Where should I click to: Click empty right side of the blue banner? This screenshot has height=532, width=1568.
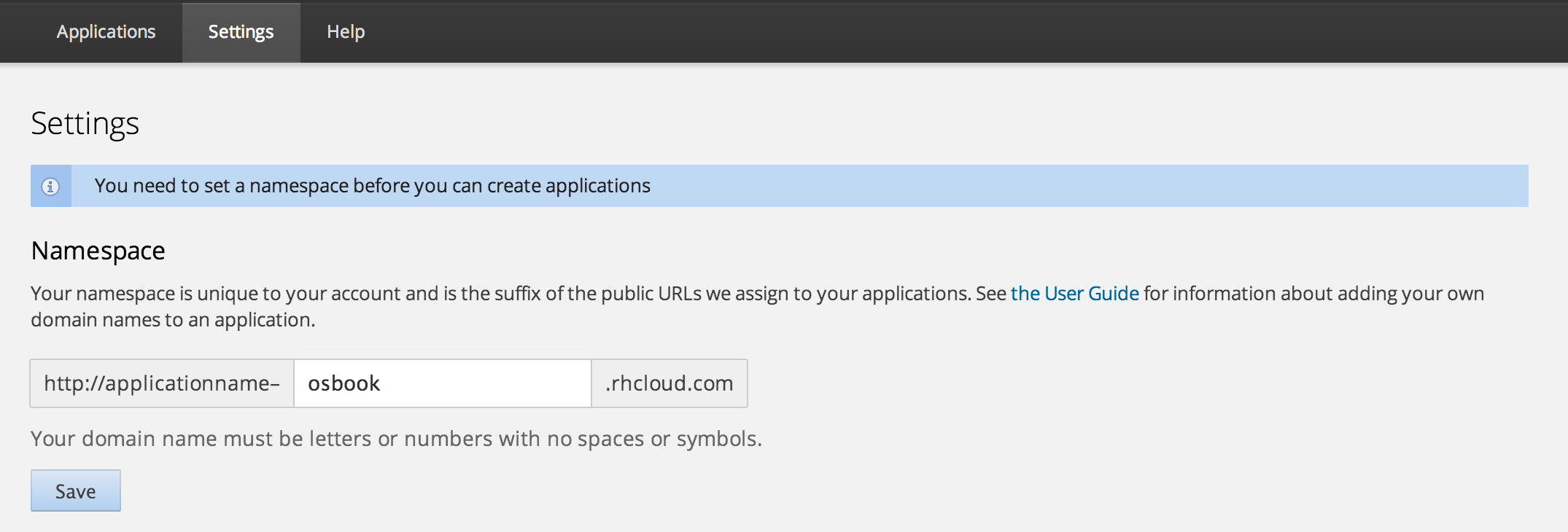1167,186
